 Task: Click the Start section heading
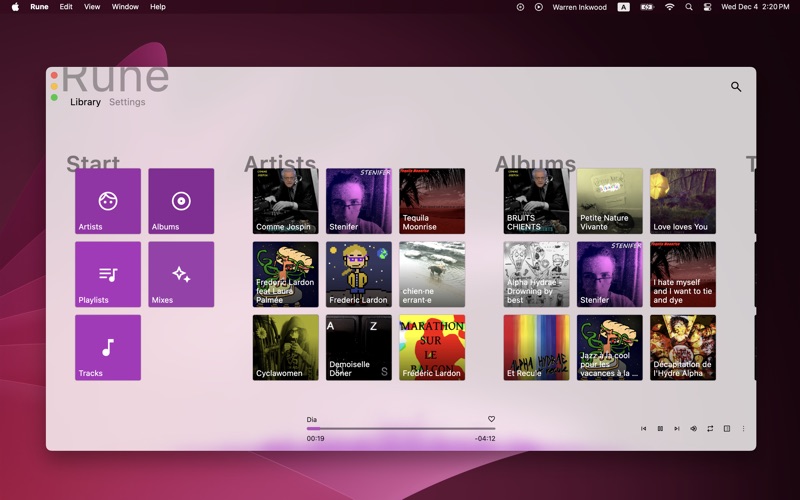tap(93, 162)
